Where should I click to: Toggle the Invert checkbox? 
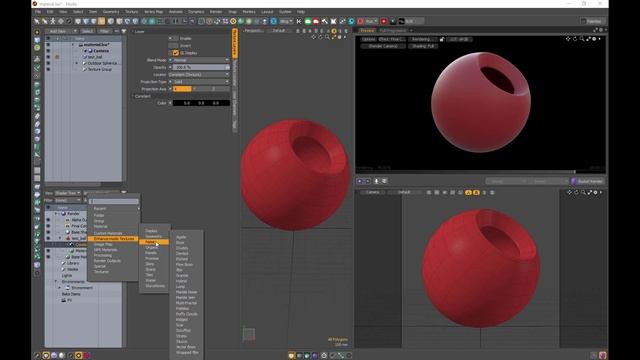coord(173,46)
